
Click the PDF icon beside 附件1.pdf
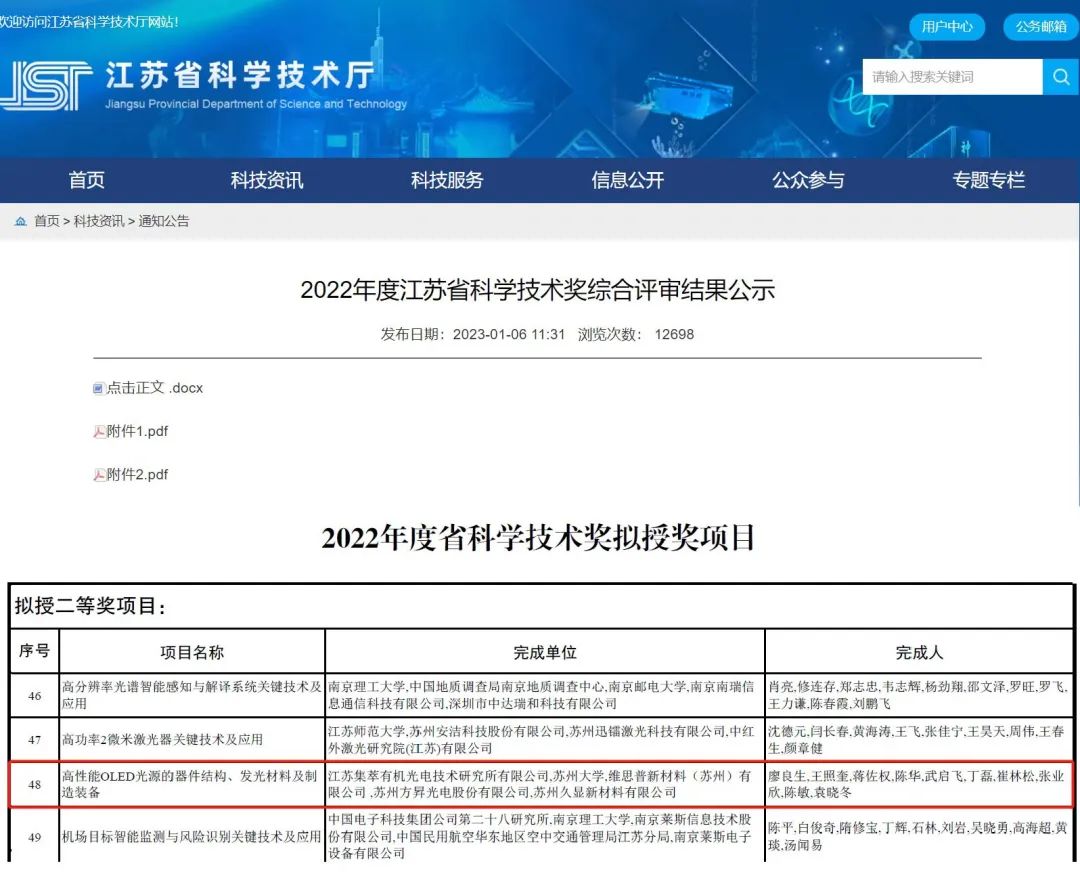pyautogui.click(x=99, y=432)
